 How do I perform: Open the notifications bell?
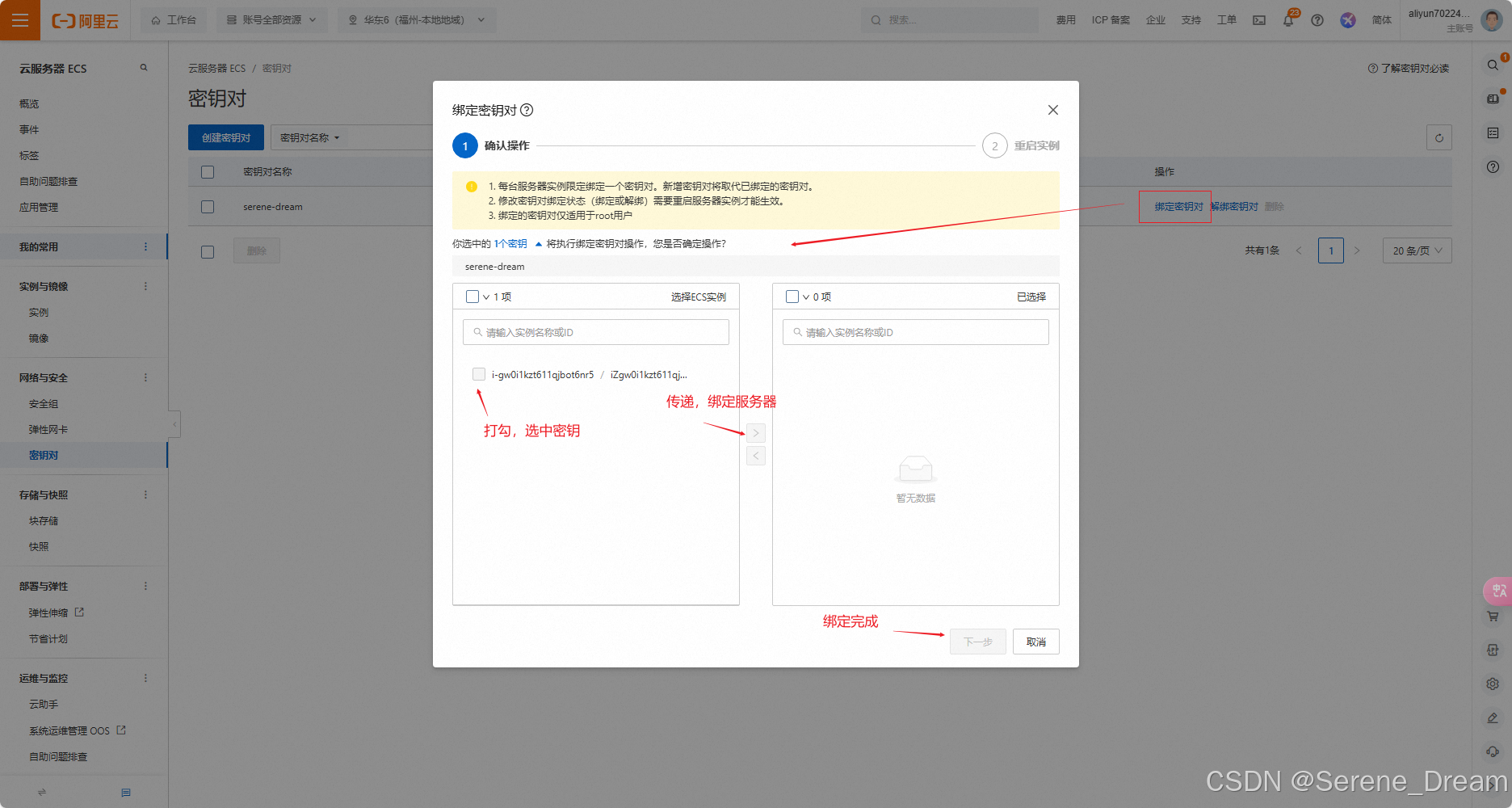(x=1288, y=20)
